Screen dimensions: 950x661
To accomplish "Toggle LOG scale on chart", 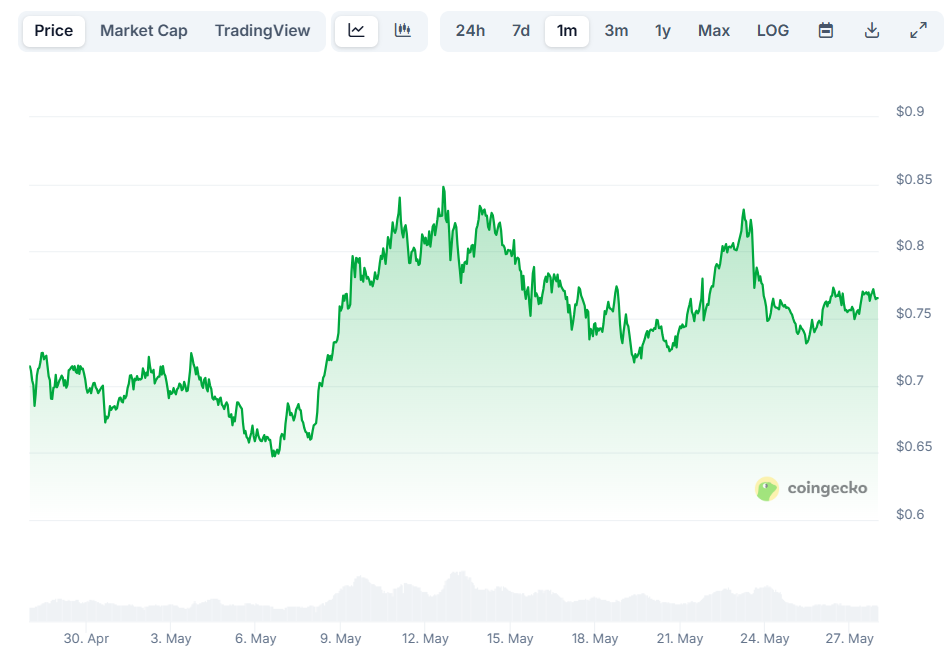I will tap(773, 31).
